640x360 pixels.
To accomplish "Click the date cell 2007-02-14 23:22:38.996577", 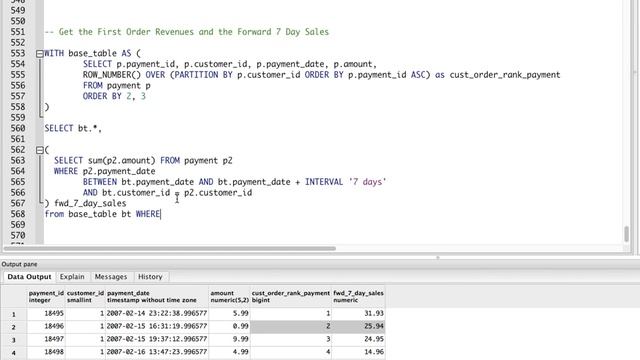I will pos(157,313).
